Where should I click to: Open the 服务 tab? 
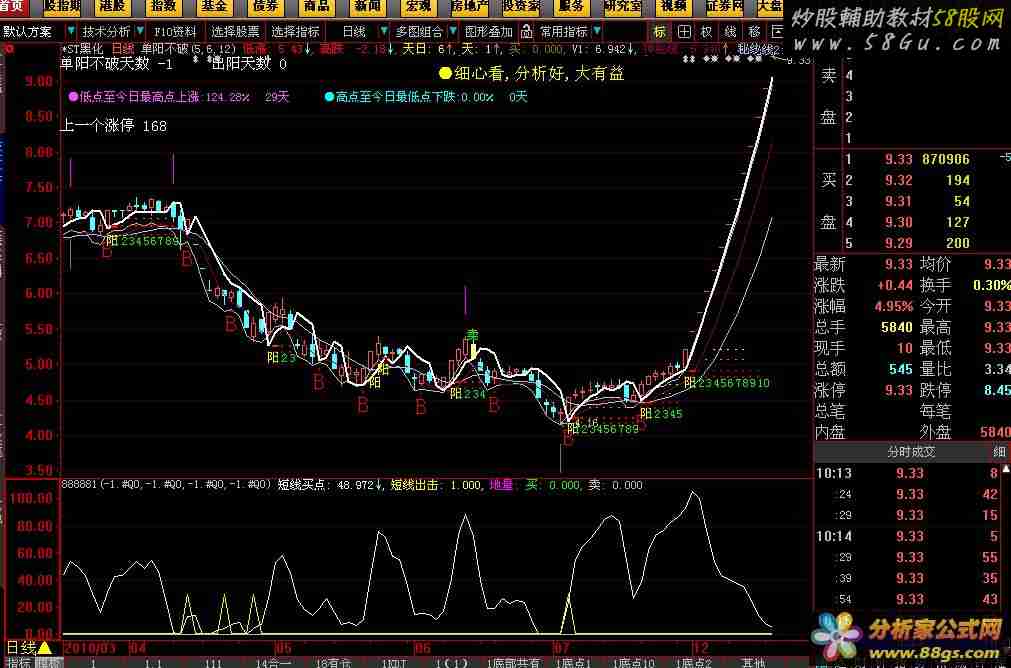[x=571, y=7]
